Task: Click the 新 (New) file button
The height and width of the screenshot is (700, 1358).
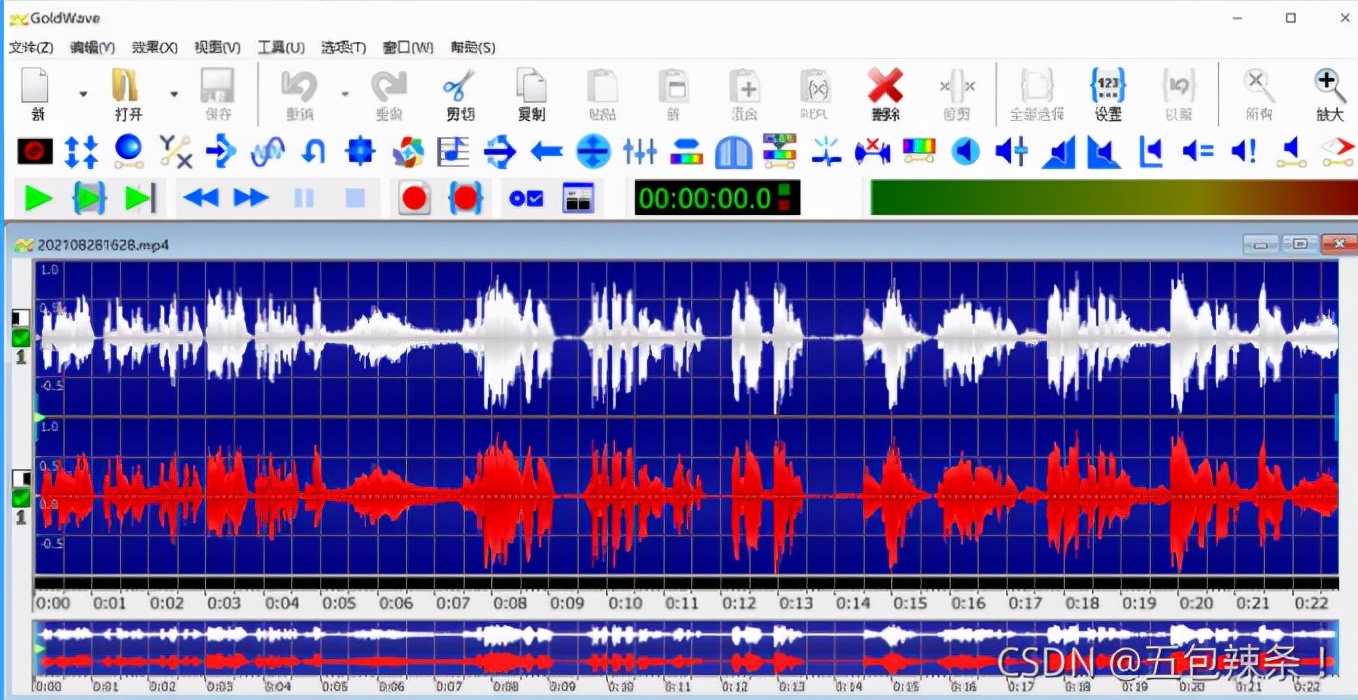Action: 36,94
